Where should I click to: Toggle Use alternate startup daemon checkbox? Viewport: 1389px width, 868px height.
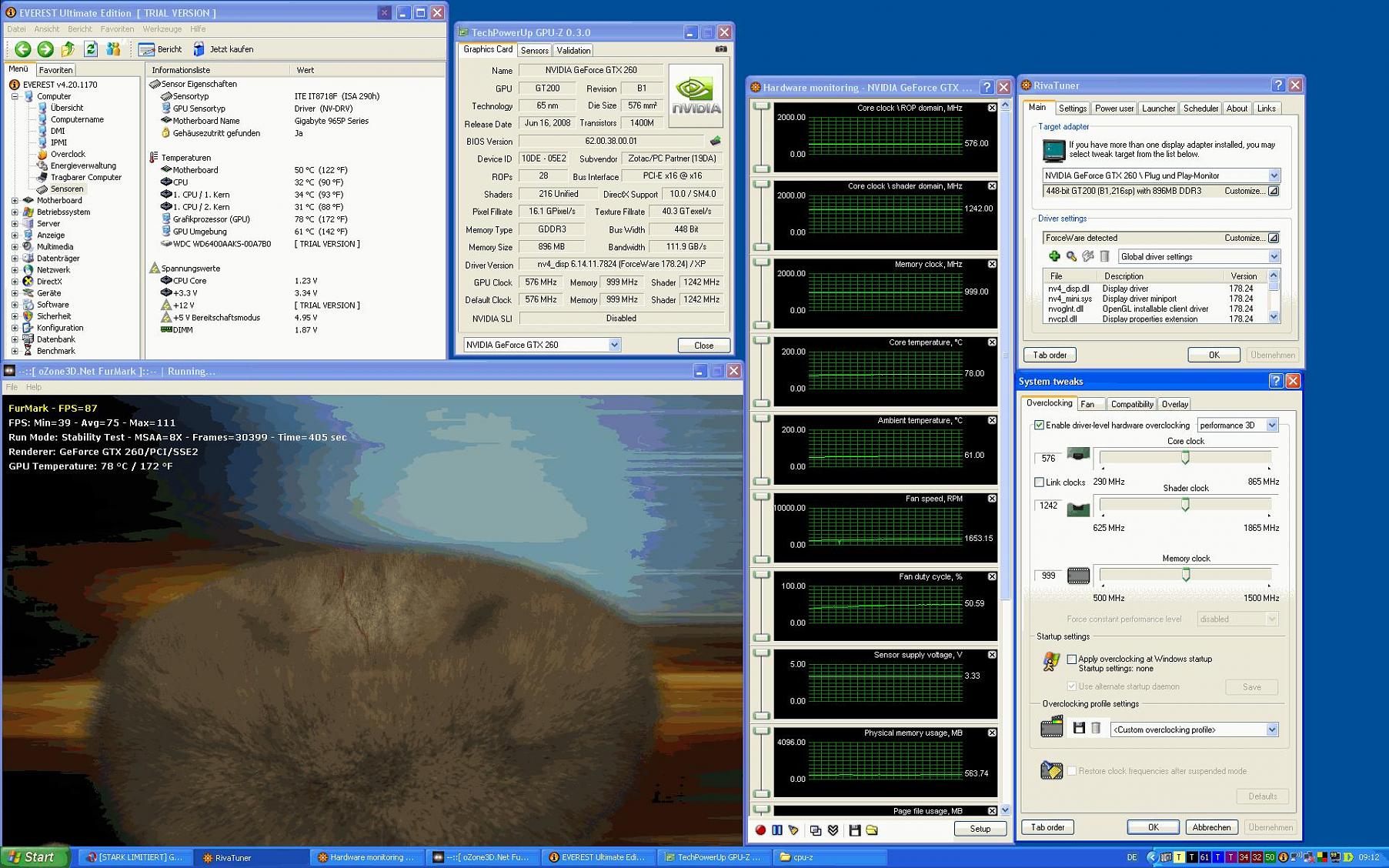(1071, 686)
